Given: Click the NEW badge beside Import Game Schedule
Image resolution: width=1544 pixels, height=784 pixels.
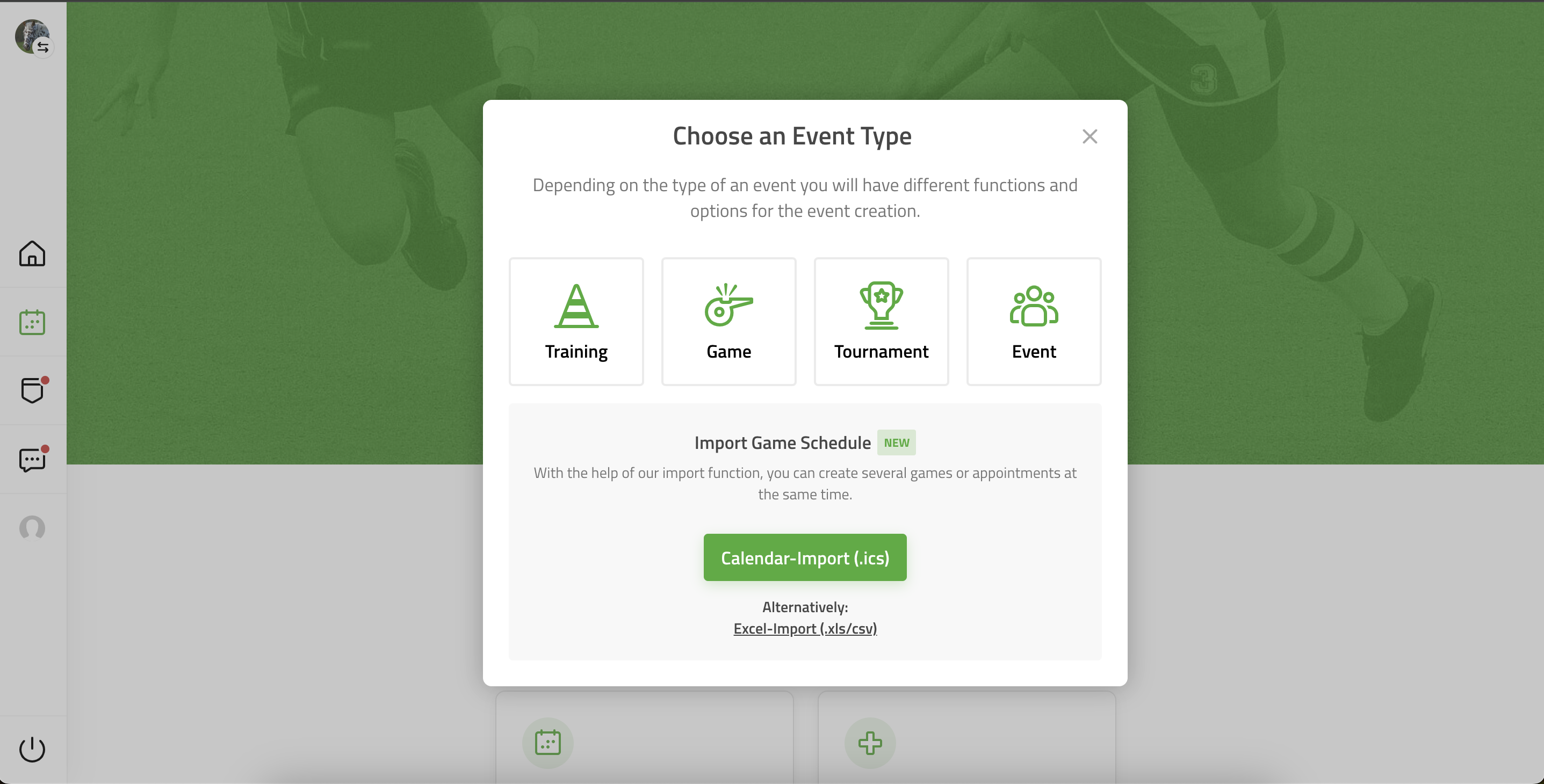Looking at the screenshot, I should pyautogui.click(x=897, y=443).
